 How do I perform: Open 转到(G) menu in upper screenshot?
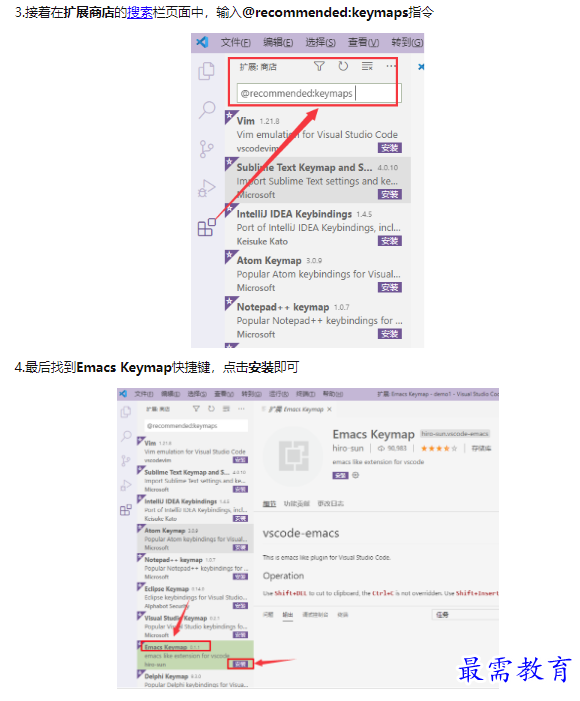point(406,42)
